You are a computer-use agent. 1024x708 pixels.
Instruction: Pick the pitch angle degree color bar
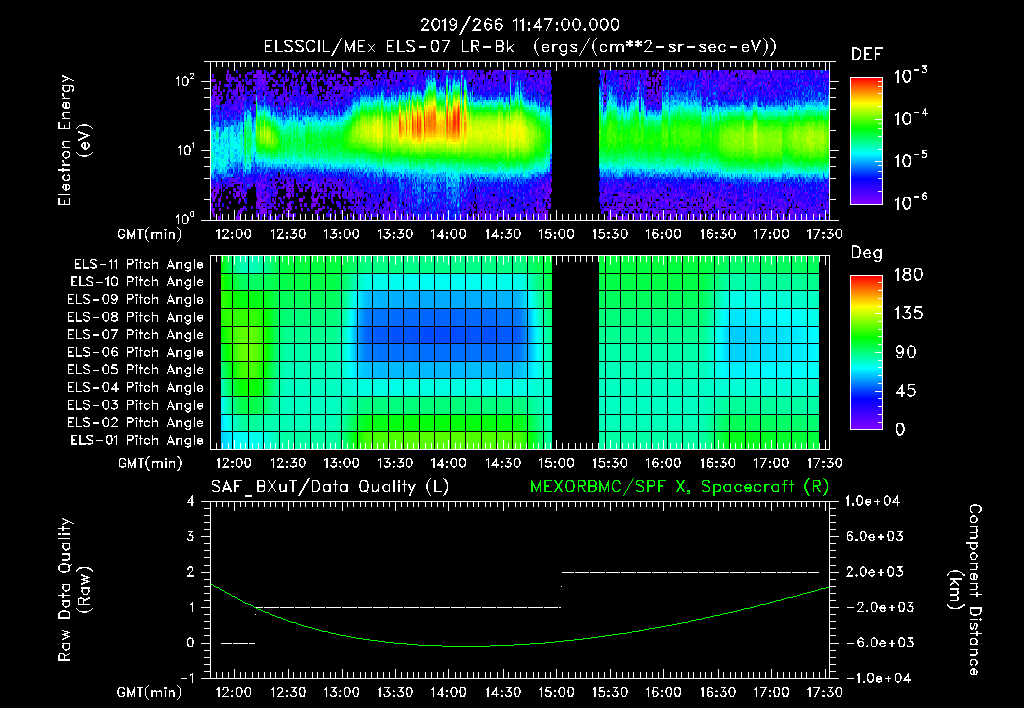[x=866, y=353]
